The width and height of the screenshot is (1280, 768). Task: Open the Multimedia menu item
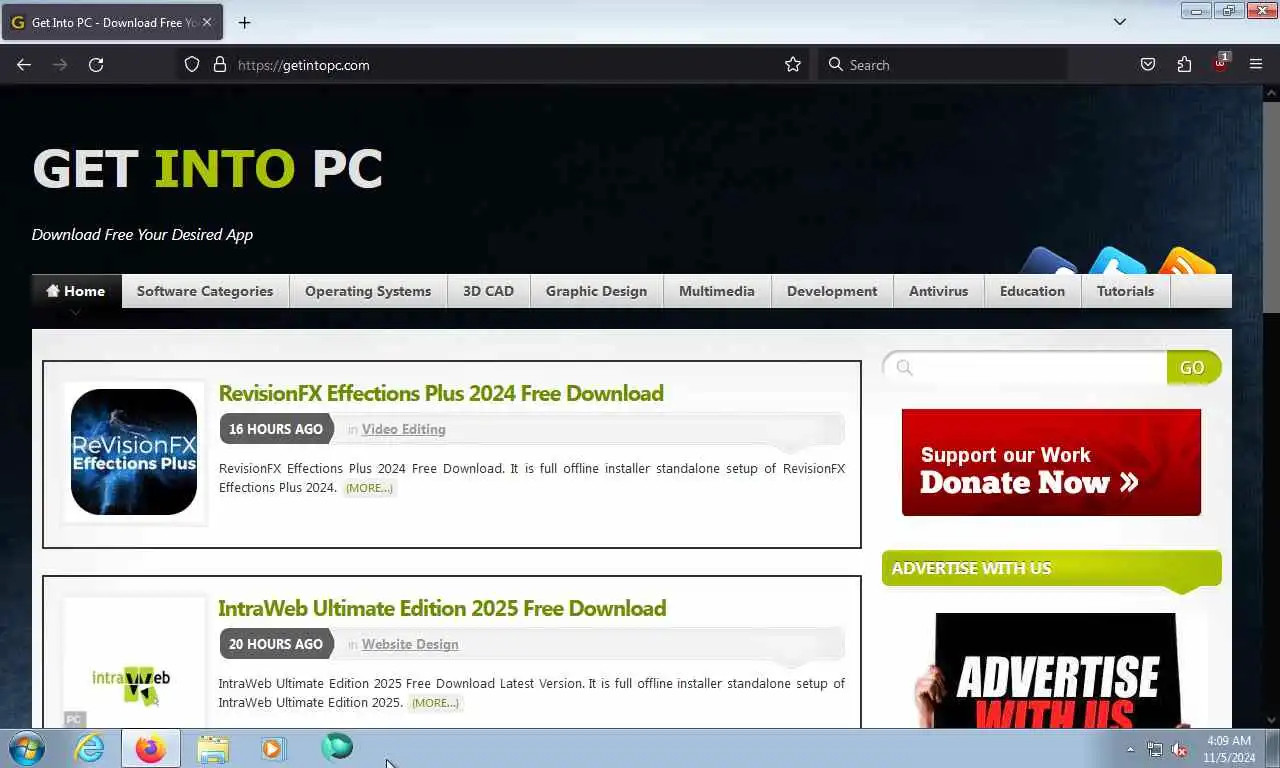pos(717,291)
